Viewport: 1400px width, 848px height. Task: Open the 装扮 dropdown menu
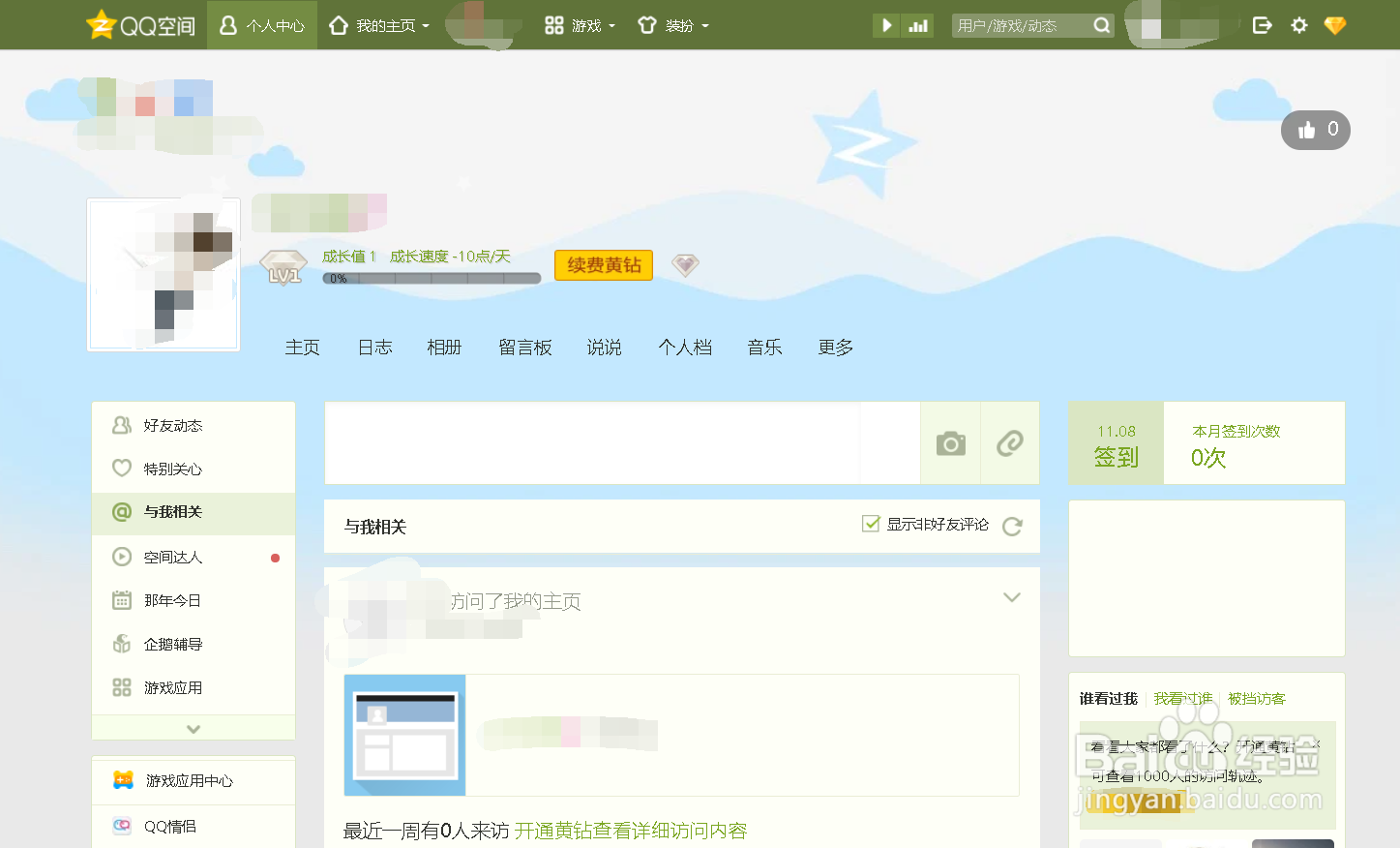tap(673, 25)
